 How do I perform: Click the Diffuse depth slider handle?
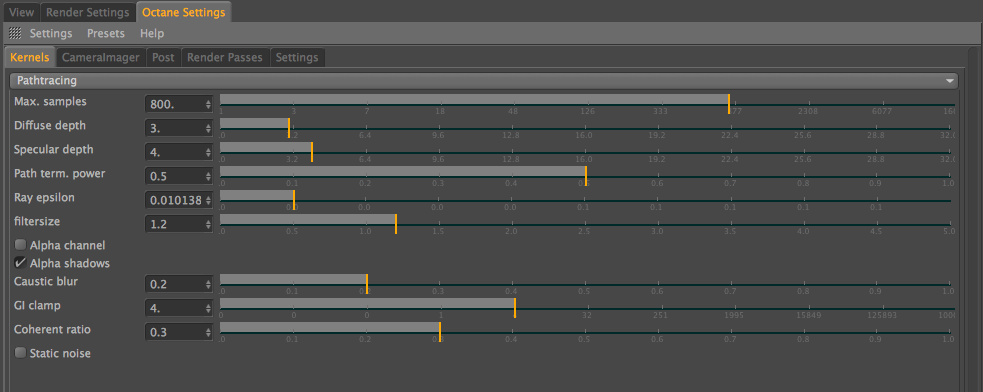pos(288,127)
